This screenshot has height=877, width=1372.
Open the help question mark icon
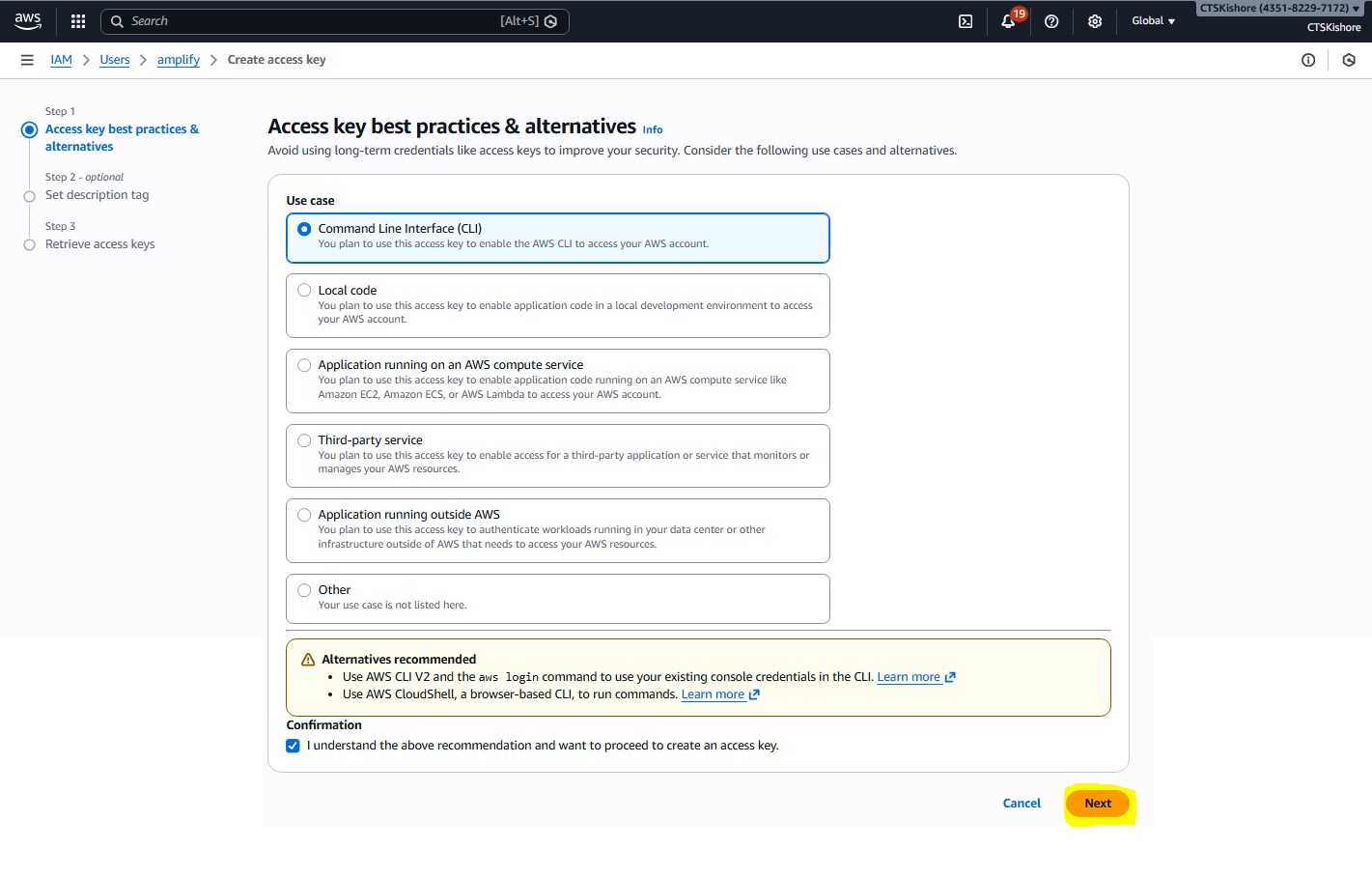(x=1051, y=21)
